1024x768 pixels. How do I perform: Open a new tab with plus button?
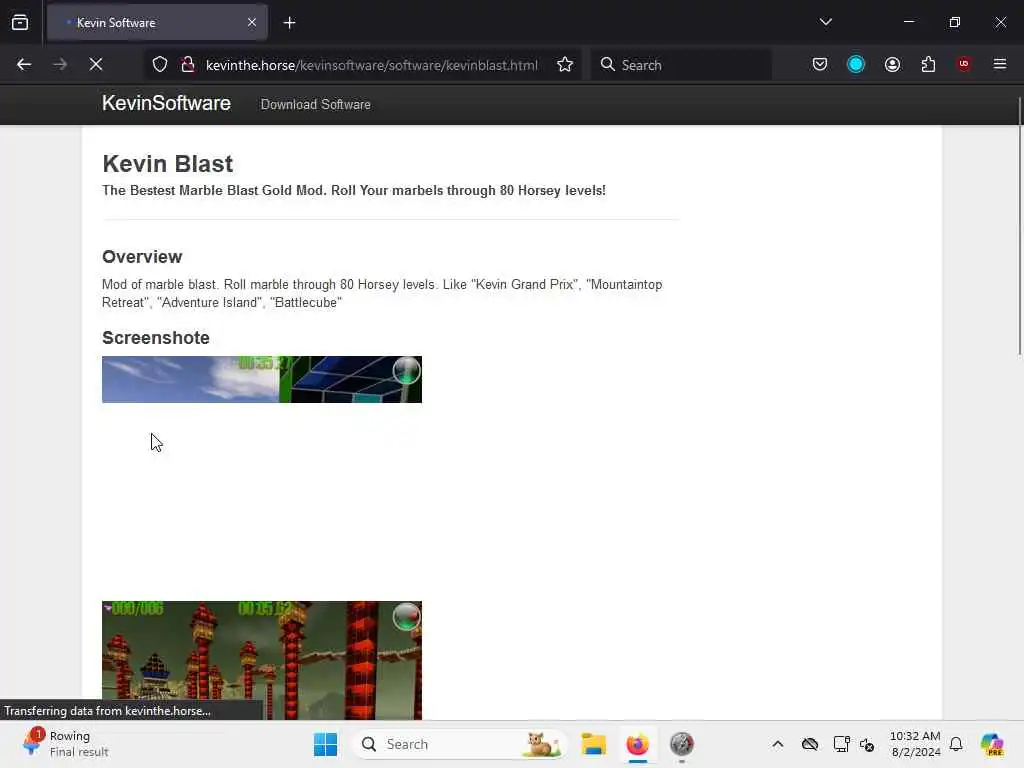(x=289, y=23)
